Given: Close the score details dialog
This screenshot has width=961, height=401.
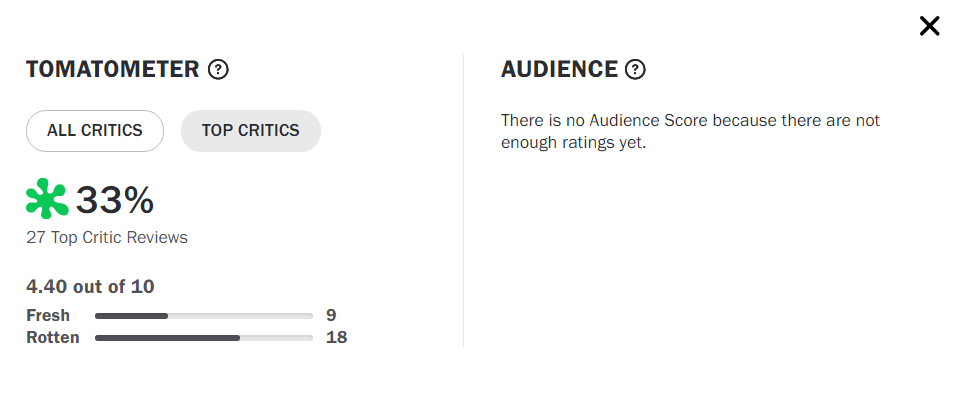Looking at the screenshot, I should [x=929, y=26].
